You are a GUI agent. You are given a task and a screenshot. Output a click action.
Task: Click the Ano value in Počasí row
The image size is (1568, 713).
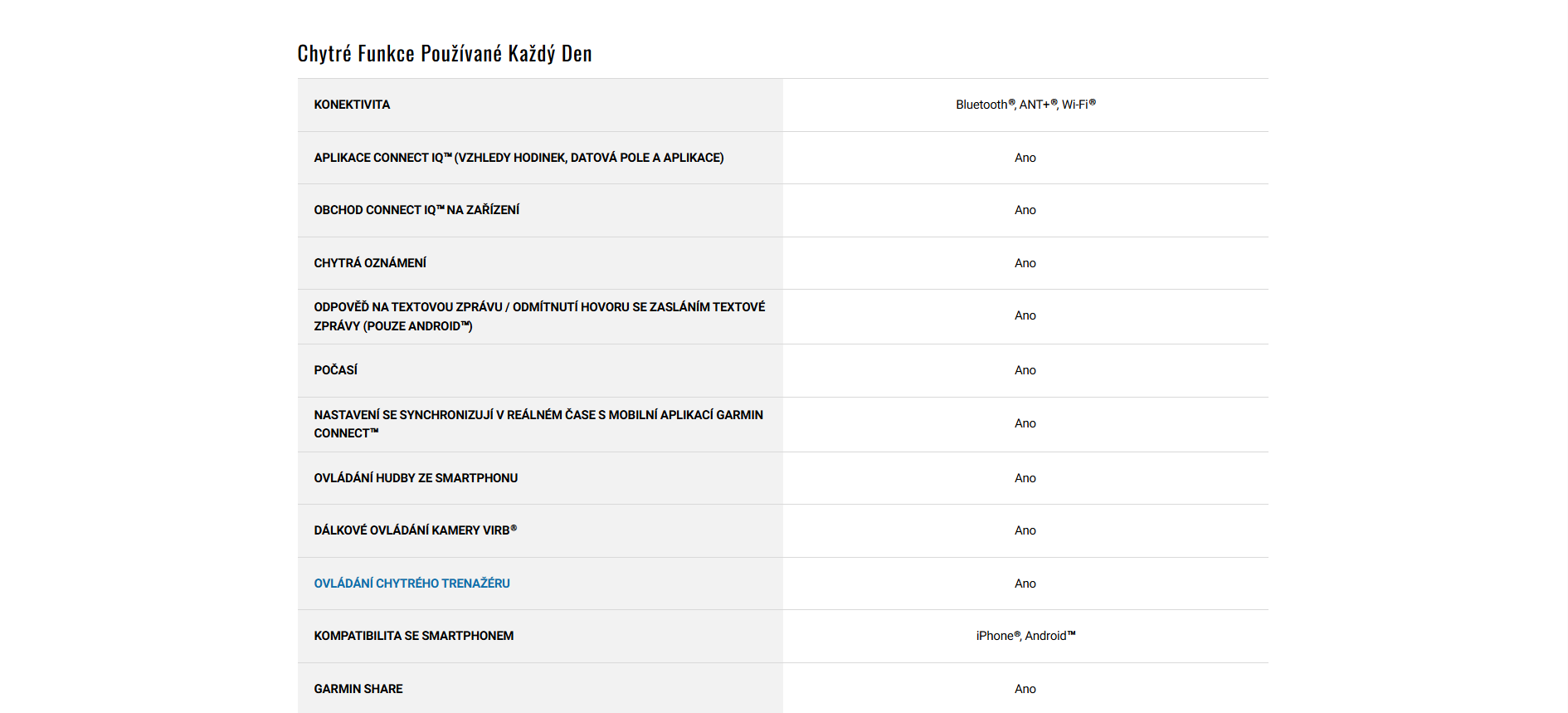[x=1025, y=370]
